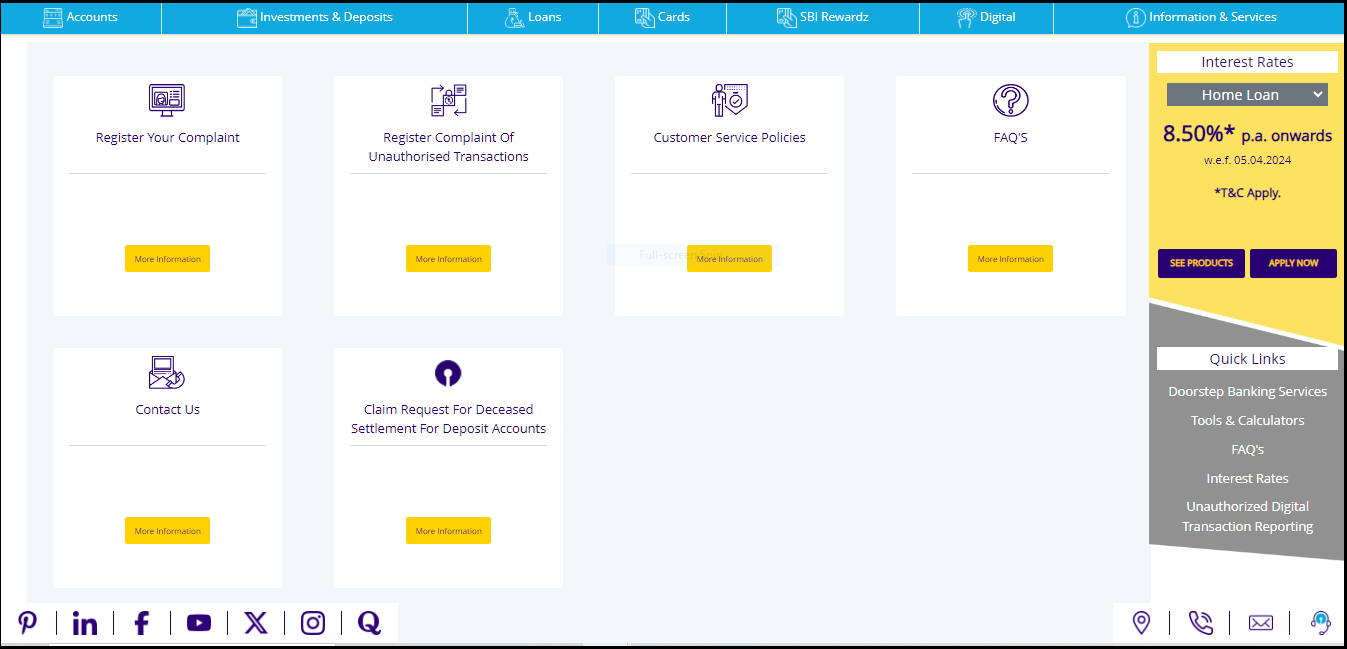1347x649 pixels.
Task: Click the Register Your Complaint title
Action: coord(167,138)
